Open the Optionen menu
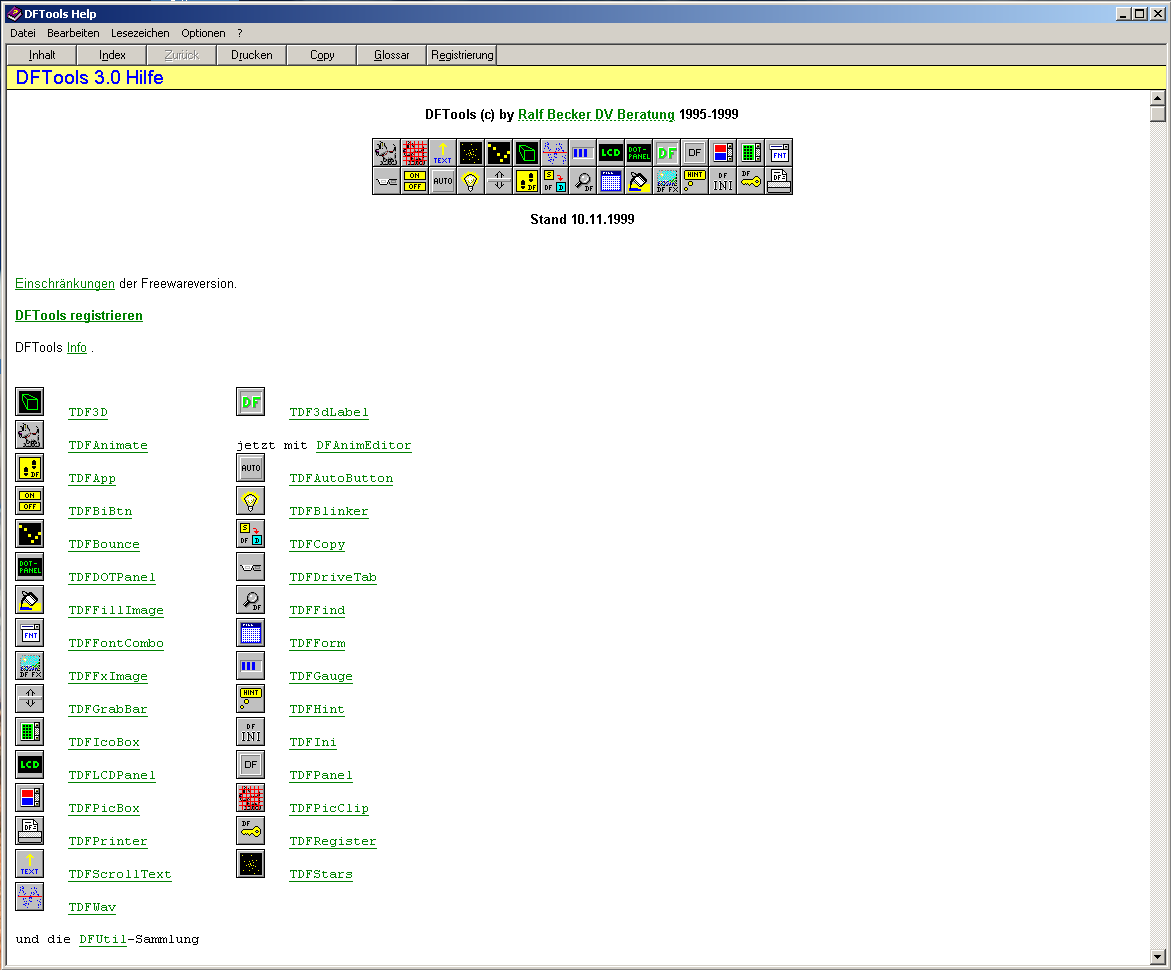The width and height of the screenshot is (1171, 970). tap(203, 33)
